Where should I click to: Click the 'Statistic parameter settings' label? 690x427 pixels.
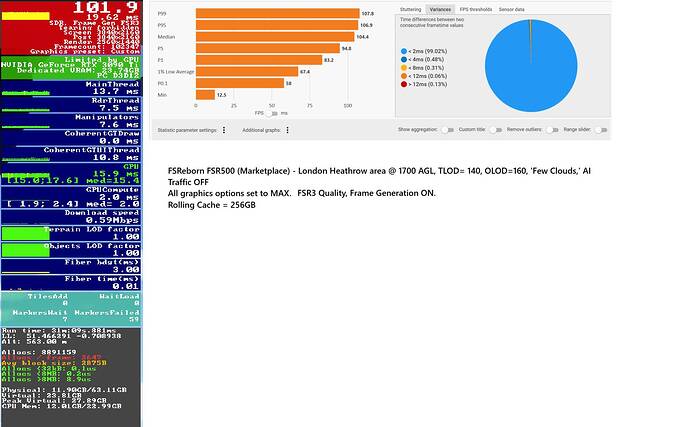click(x=187, y=130)
